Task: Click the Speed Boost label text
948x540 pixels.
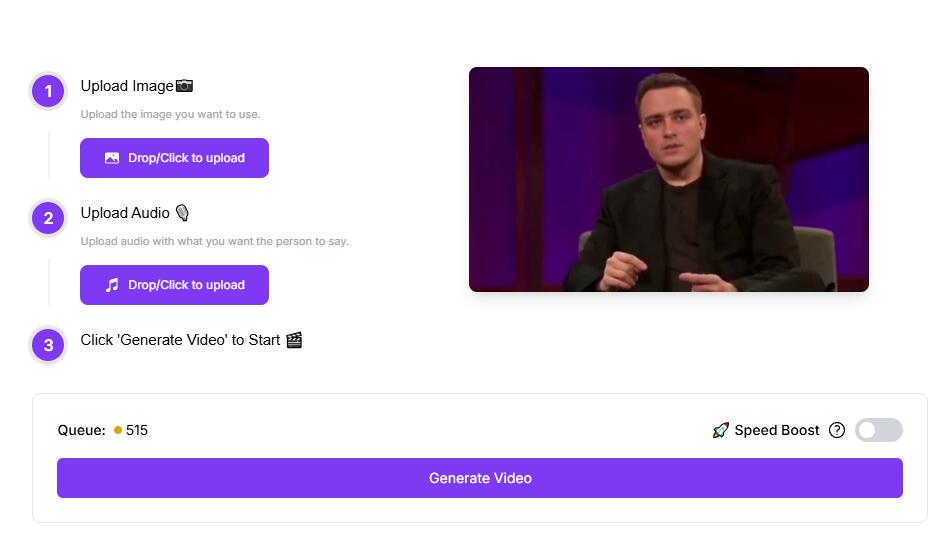Action: point(777,430)
